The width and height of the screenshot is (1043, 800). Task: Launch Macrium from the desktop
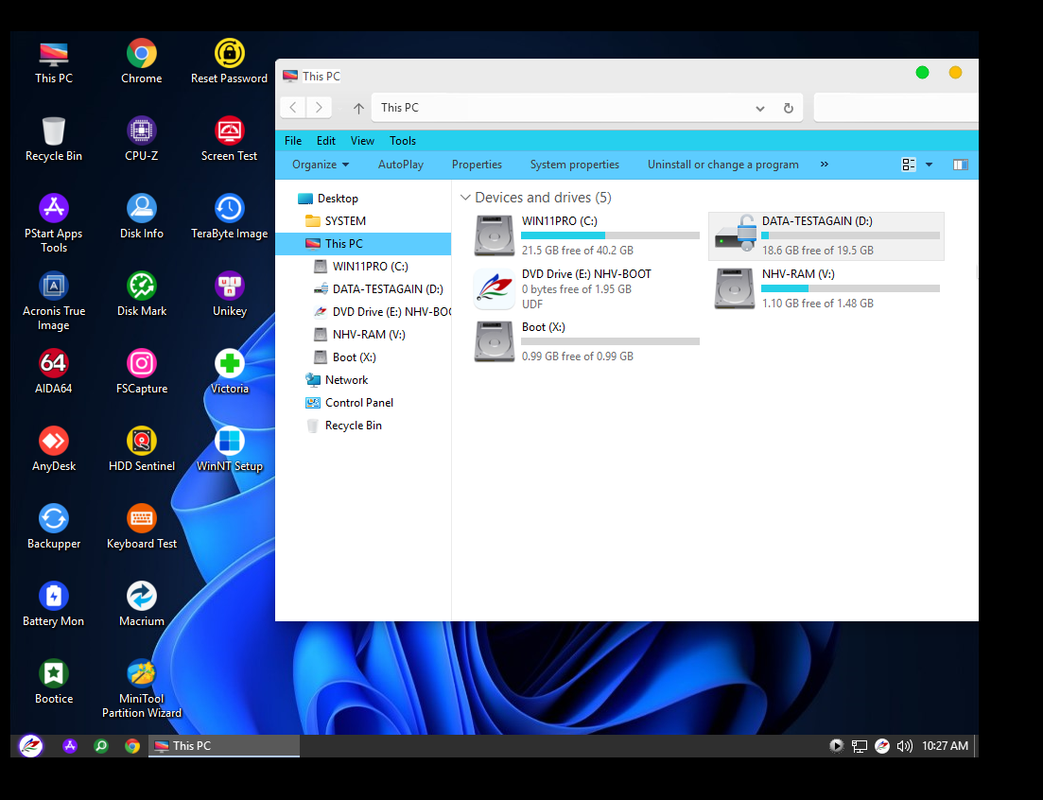[141, 604]
